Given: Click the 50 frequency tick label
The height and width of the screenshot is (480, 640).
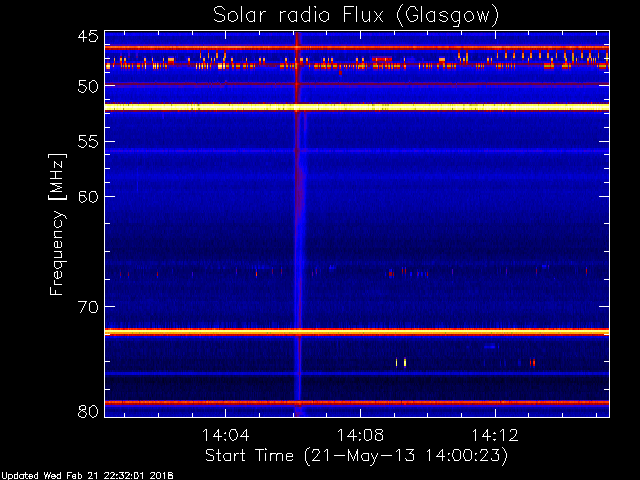Looking at the screenshot, I should [88, 86].
